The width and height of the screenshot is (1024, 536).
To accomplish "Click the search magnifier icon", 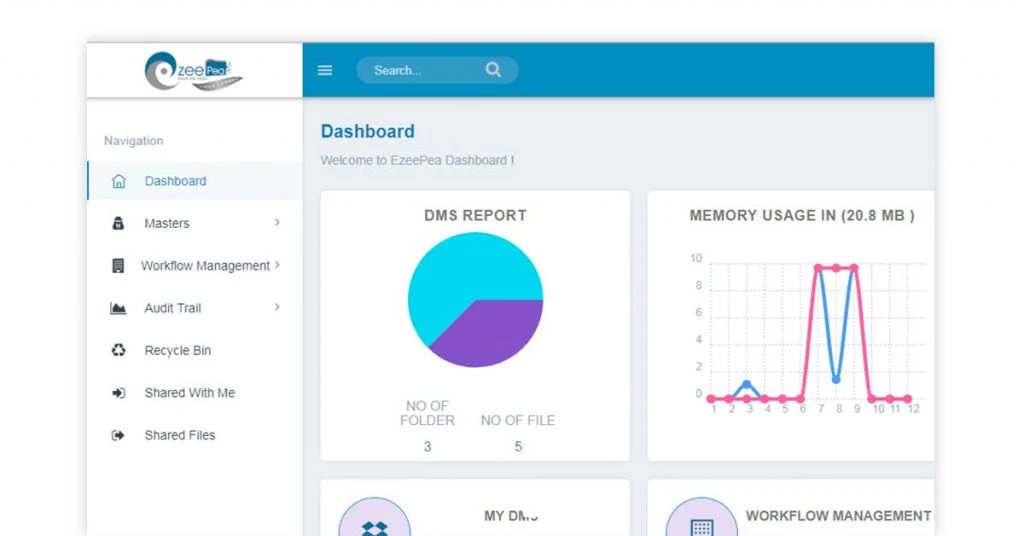I will tap(493, 70).
